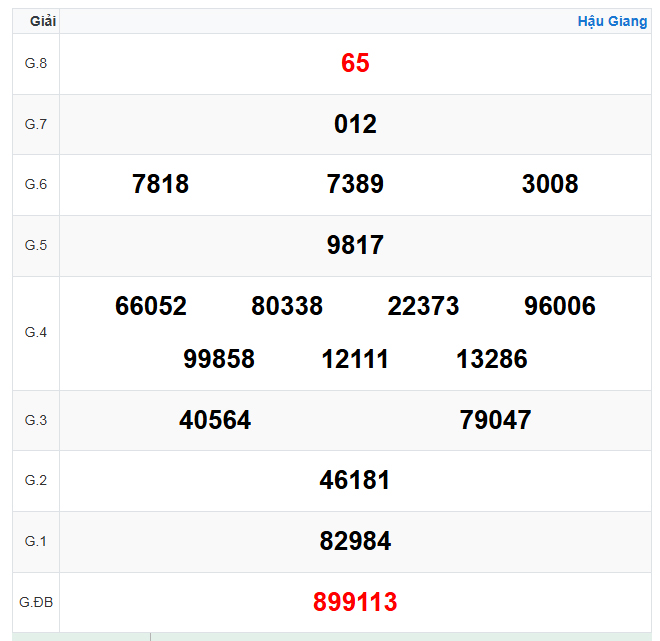The width and height of the screenshot is (660, 641).
Task: Select G.4 number 13286
Action: tap(492, 359)
